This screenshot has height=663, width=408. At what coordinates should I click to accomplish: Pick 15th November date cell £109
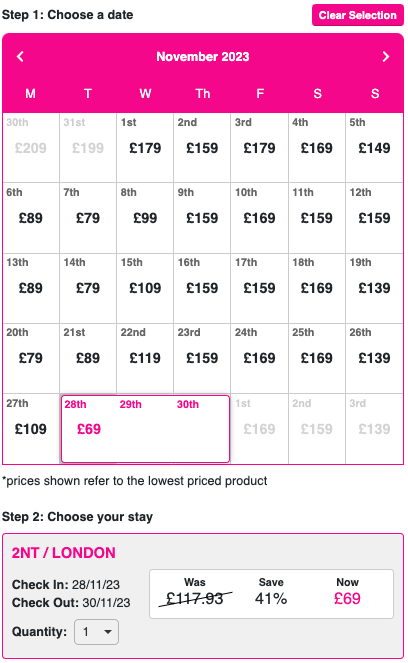145,288
